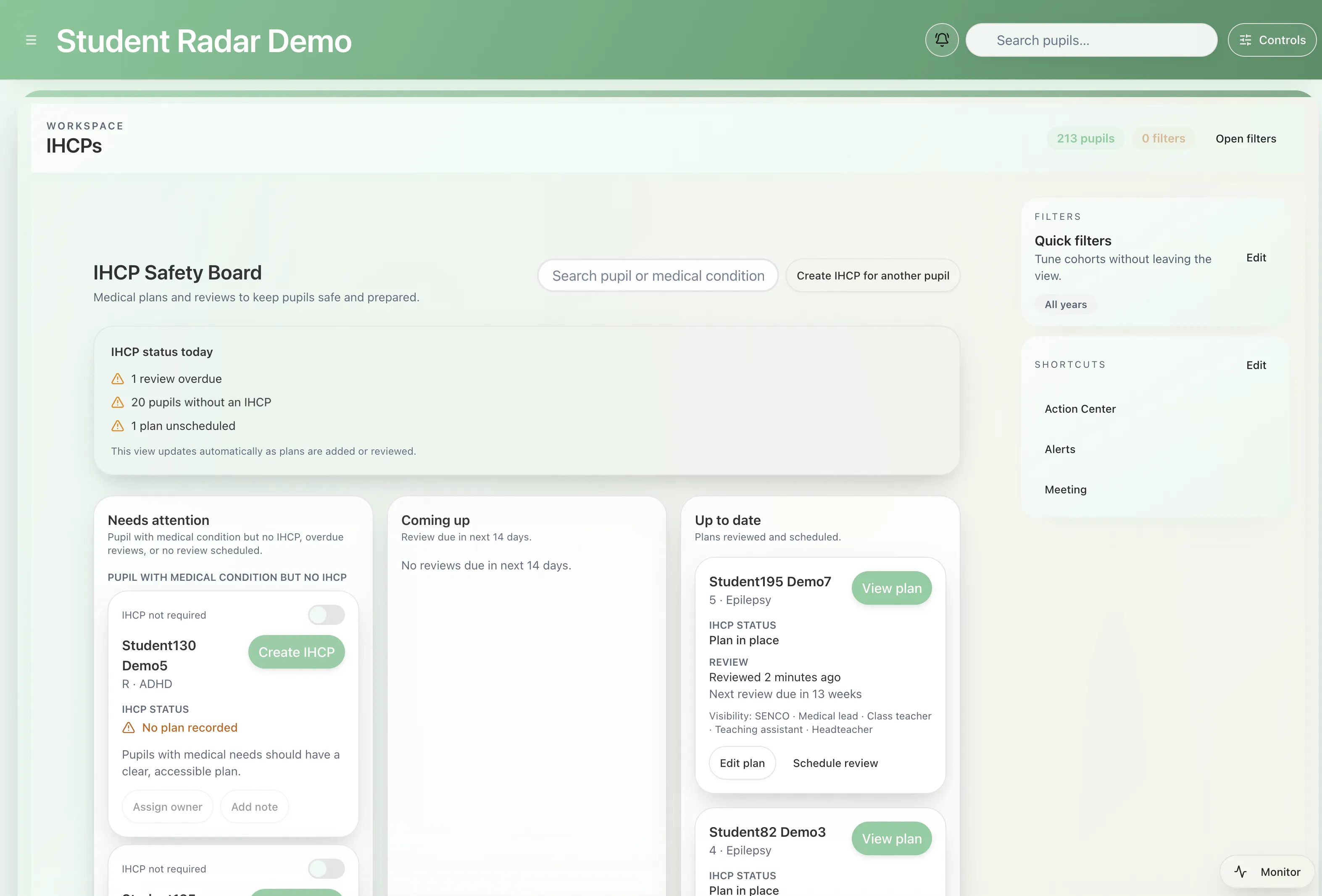Open the Meeting shortcut
Screen dimensions: 1322x896
[x=1065, y=490]
